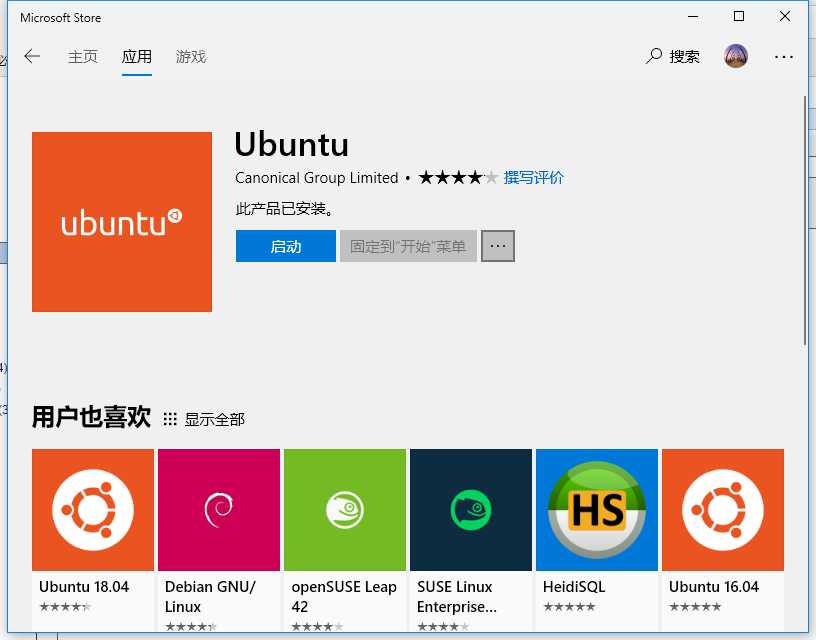The height and width of the screenshot is (640, 816).
Task: Click 显示全部 show all link
Action: (214, 419)
